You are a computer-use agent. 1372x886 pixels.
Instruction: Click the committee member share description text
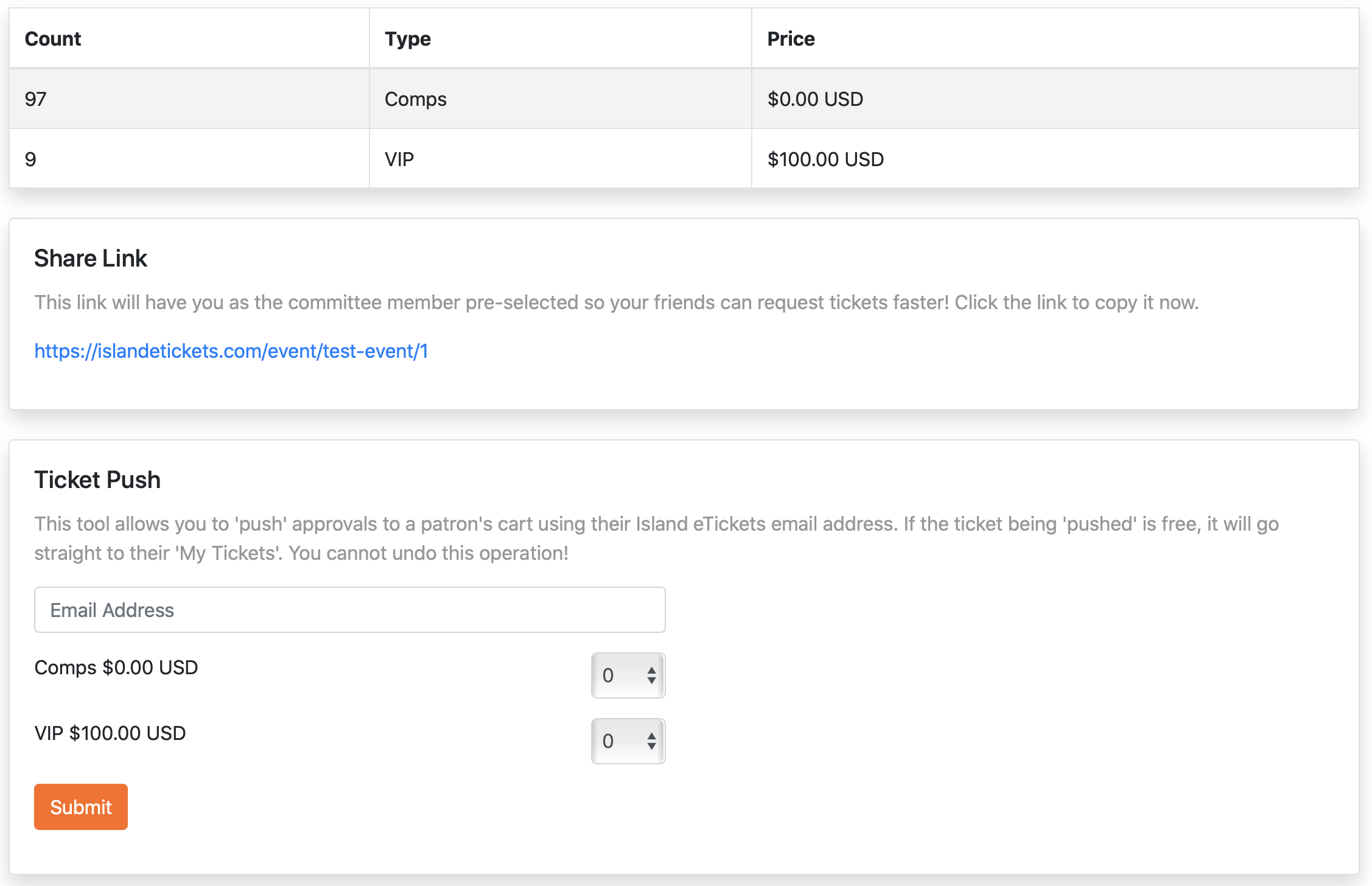[616, 302]
